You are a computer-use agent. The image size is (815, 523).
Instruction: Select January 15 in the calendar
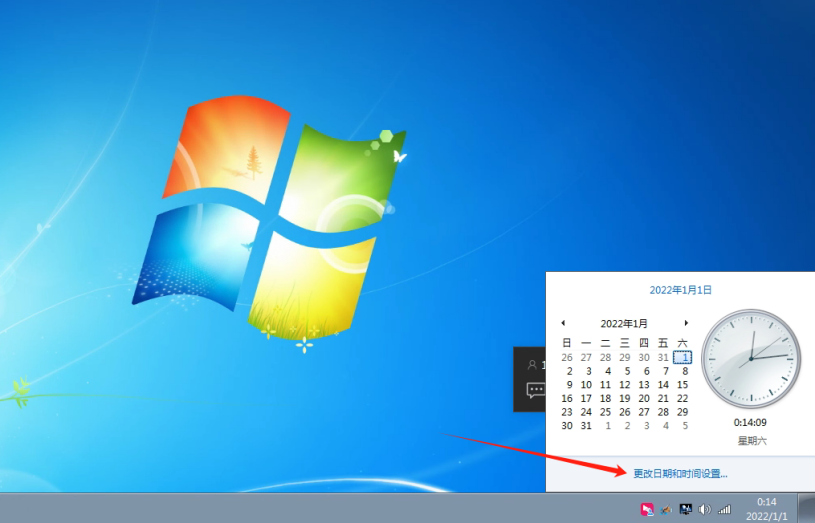tap(682, 385)
